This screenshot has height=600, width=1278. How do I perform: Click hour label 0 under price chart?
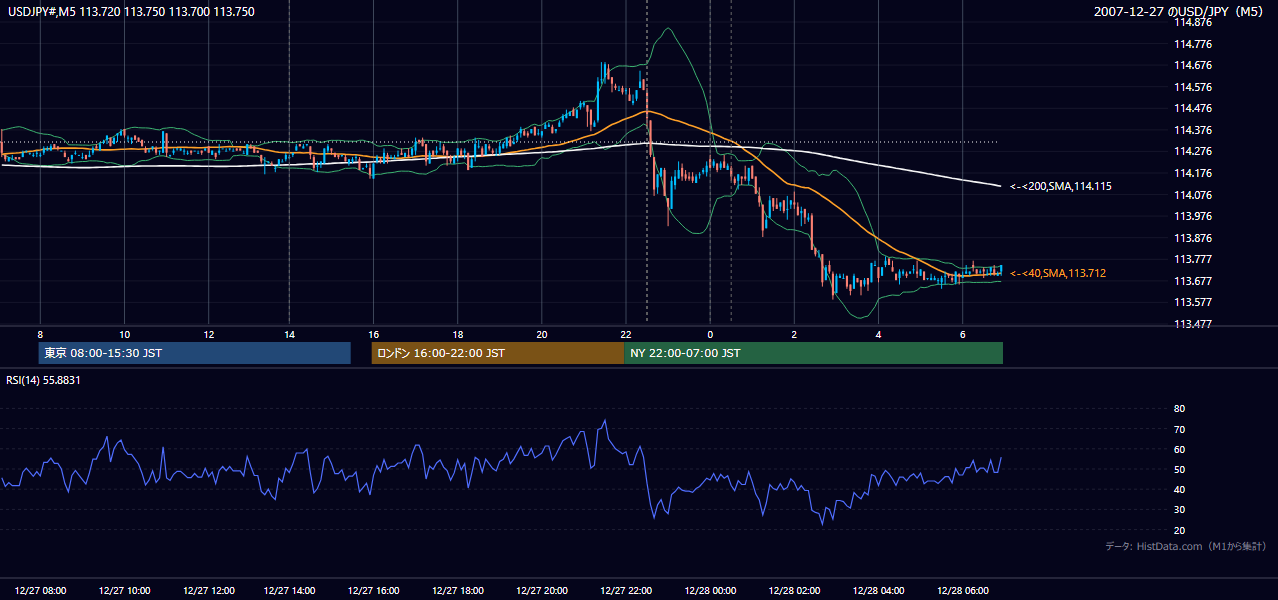710,334
